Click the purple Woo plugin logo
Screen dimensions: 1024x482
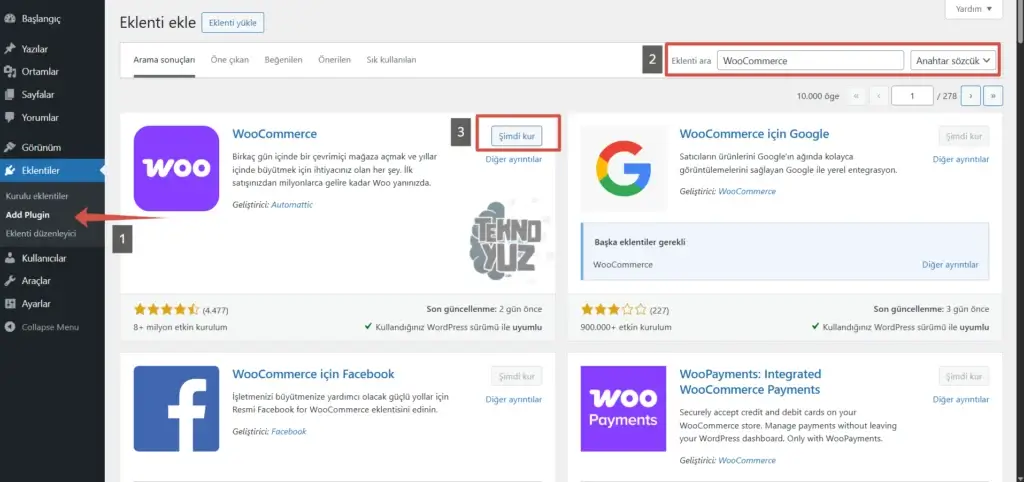[x=176, y=168]
